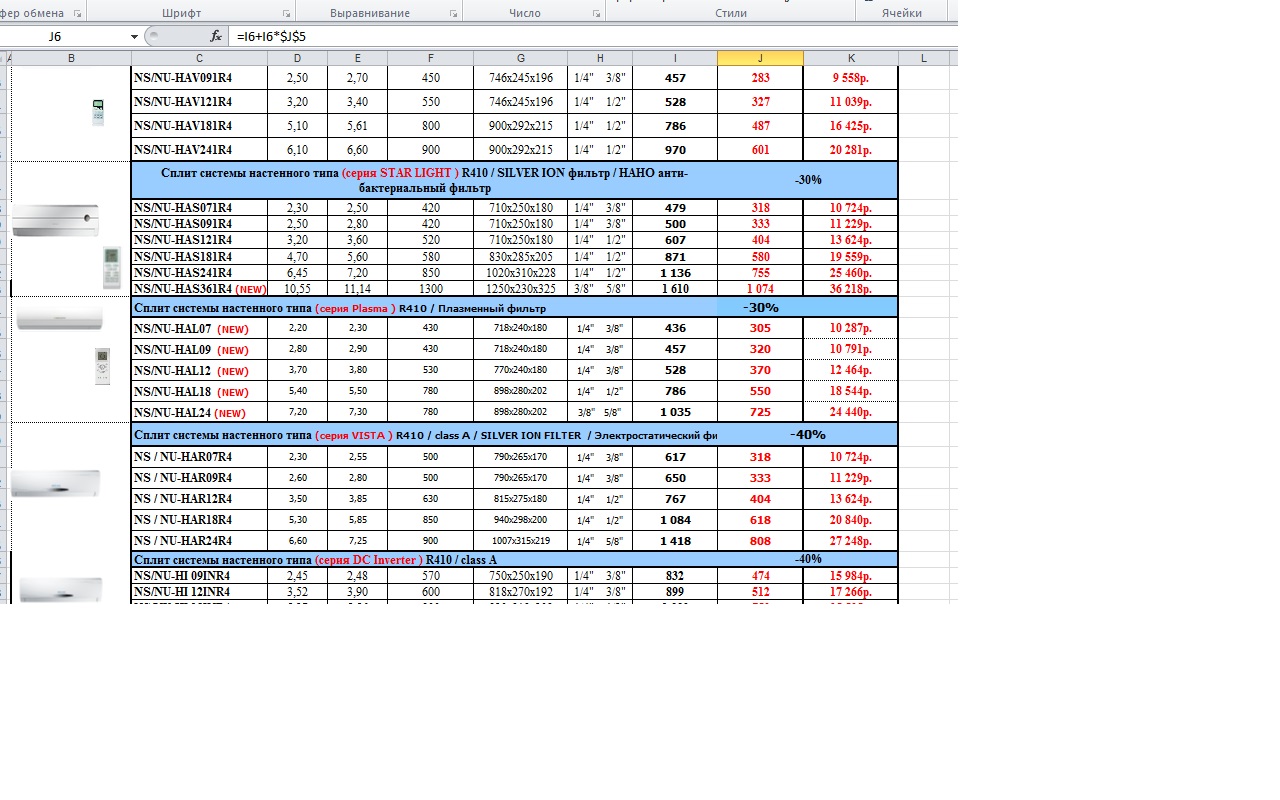1280x800 pixels.
Task: Click value 1 136 in NS/NU-HAS241R4 row
Action: [675, 273]
